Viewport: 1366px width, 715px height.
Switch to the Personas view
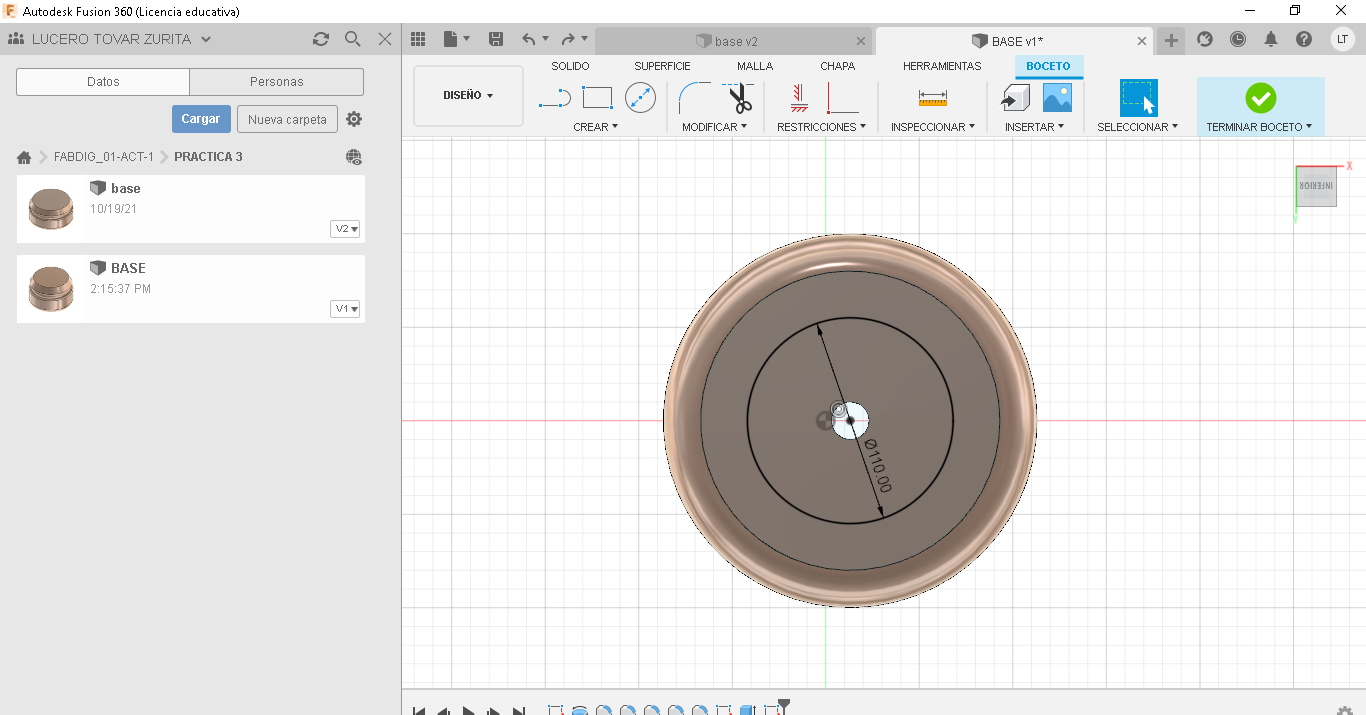(x=277, y=82)
